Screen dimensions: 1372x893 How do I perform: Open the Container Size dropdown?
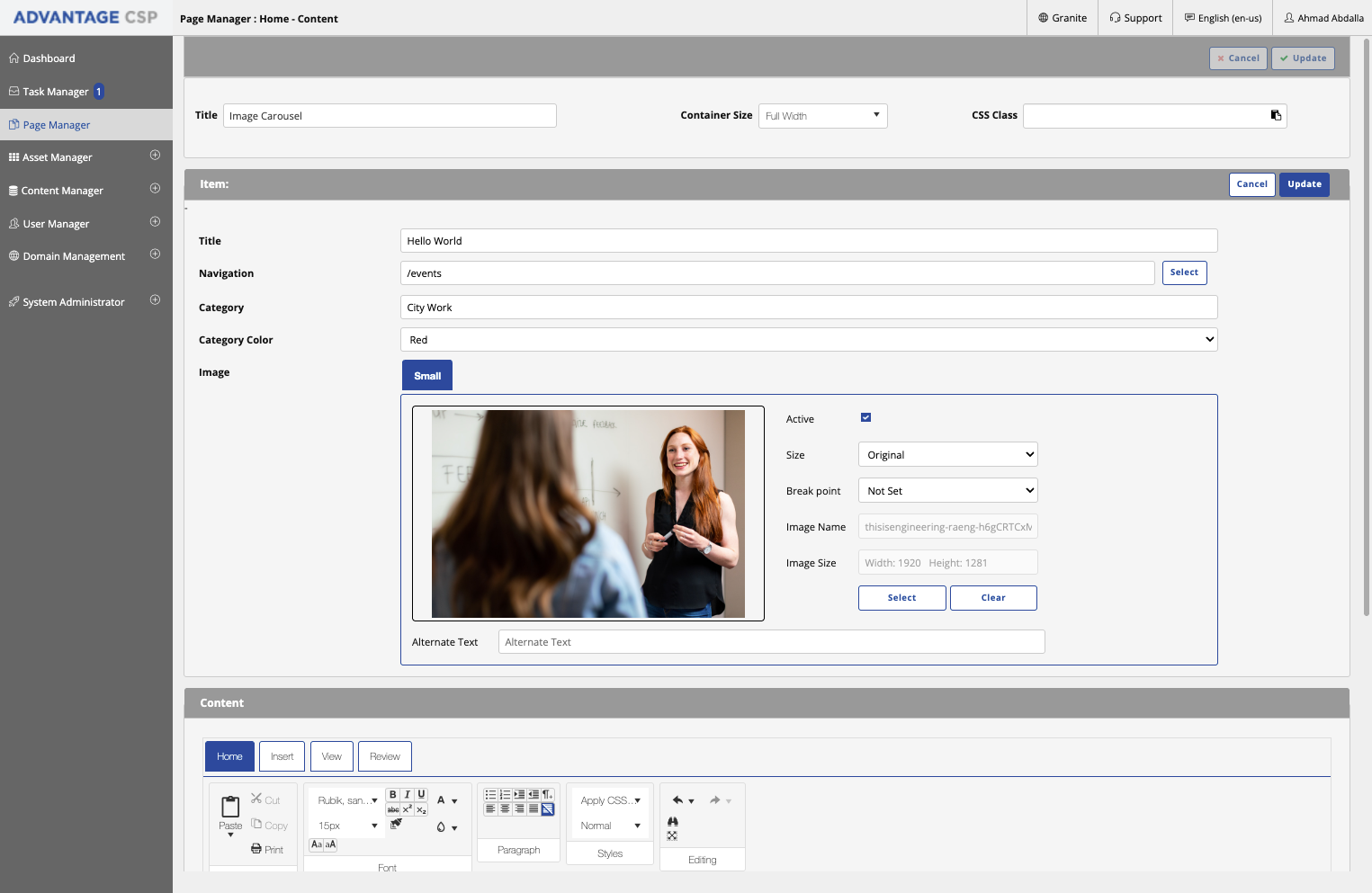click(823, 116)
